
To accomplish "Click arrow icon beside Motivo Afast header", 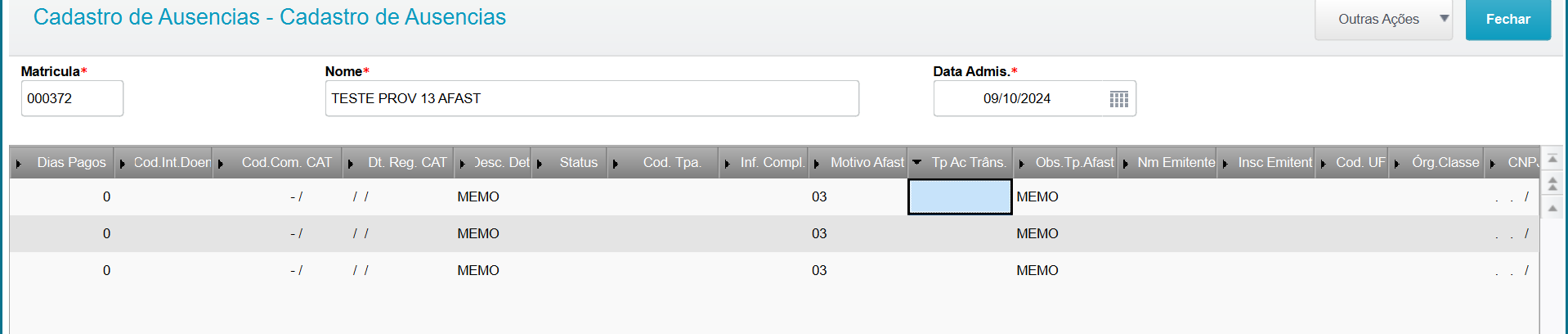I will tap(817, 164).
